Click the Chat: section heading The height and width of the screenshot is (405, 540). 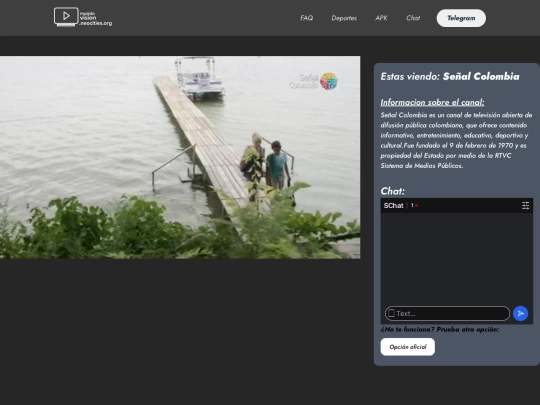click(393, 191)
